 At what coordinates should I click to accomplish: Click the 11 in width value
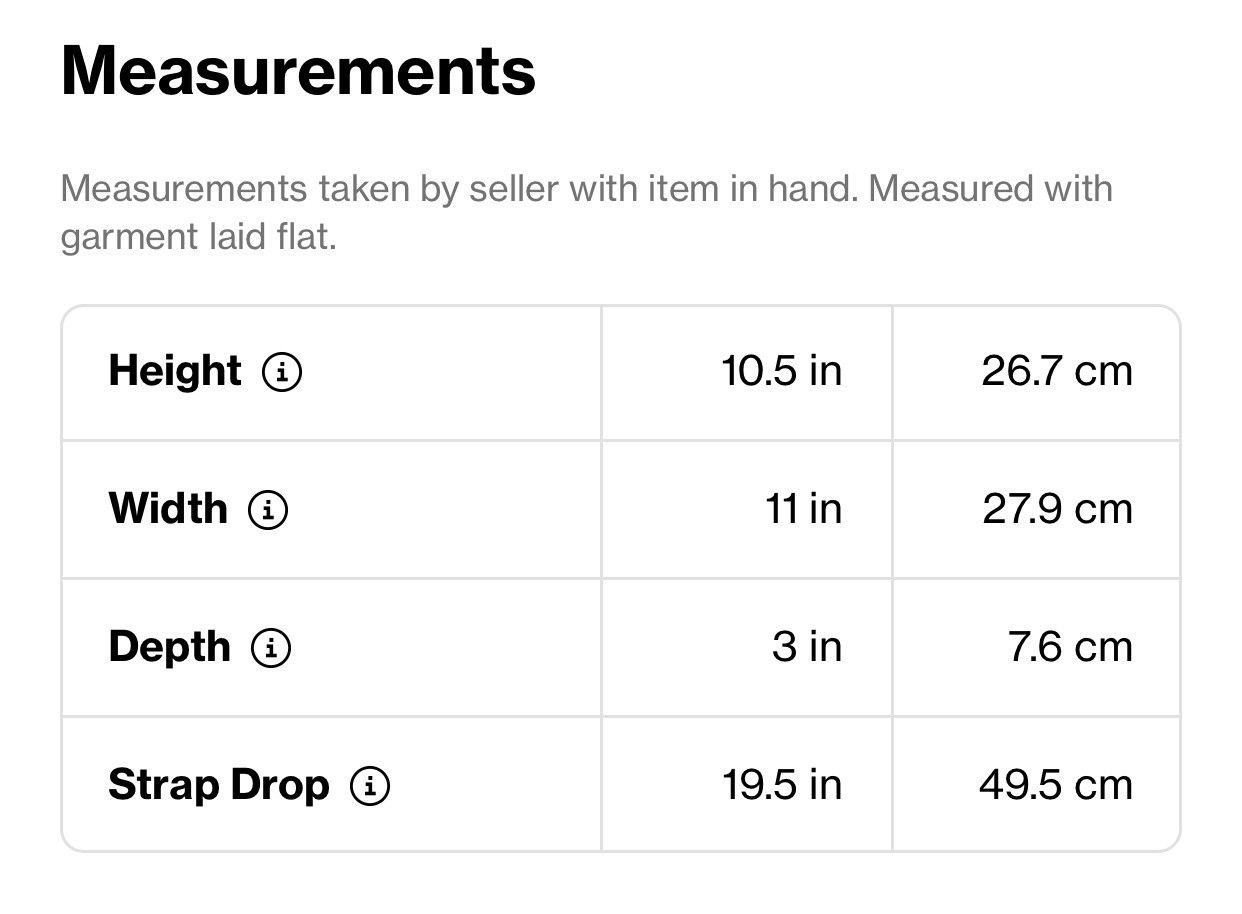coord(804,509)
